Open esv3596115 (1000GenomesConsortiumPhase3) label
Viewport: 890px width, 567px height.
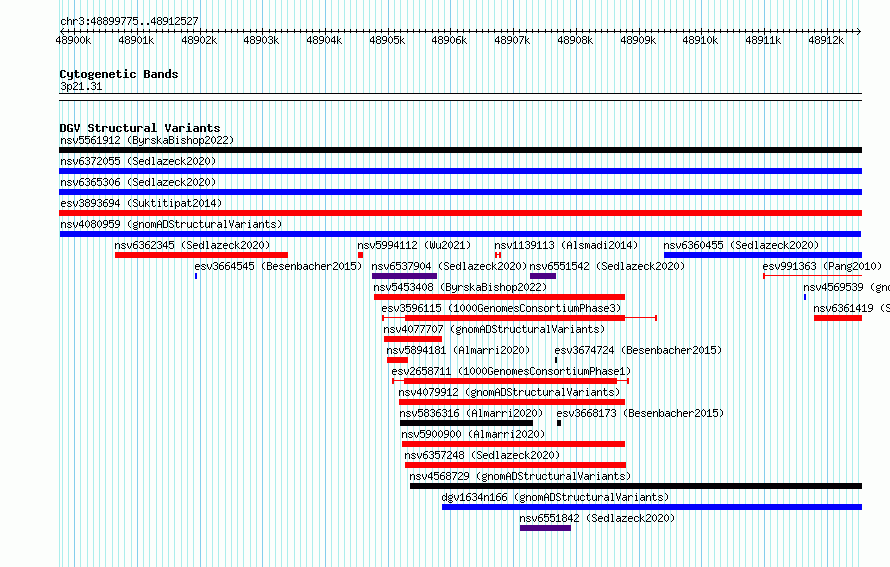click(501, 308)
